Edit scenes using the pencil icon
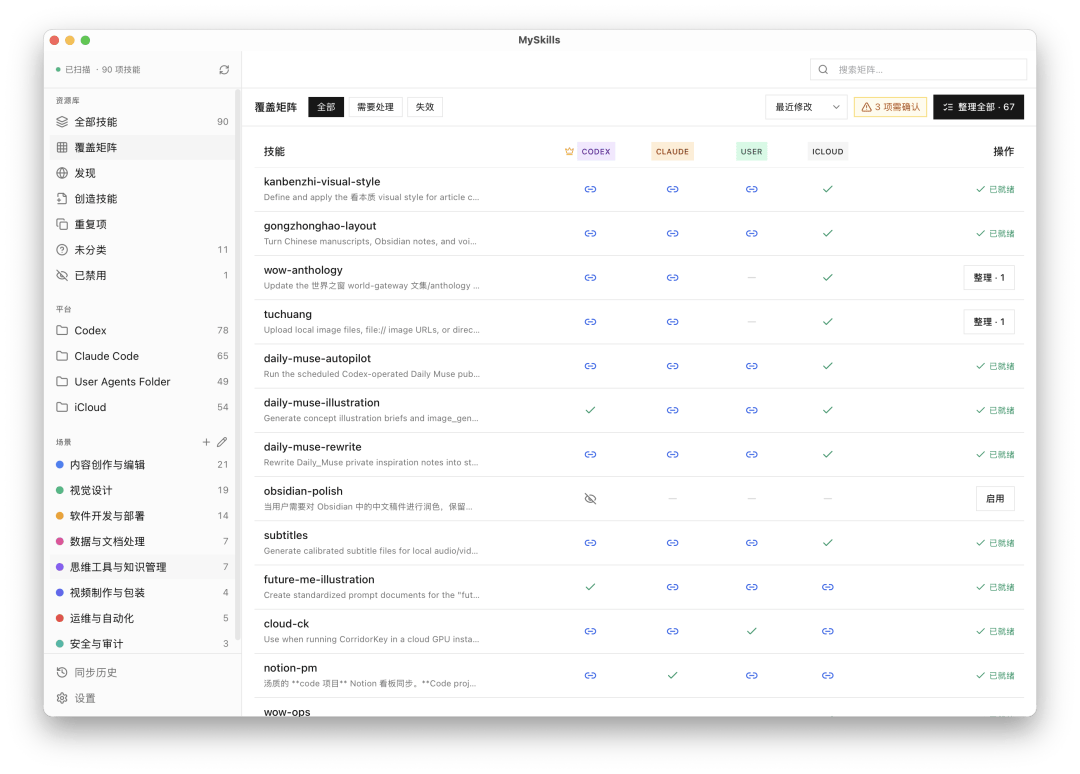This screenshot has height=774, width=1080. tap(222, 442)
